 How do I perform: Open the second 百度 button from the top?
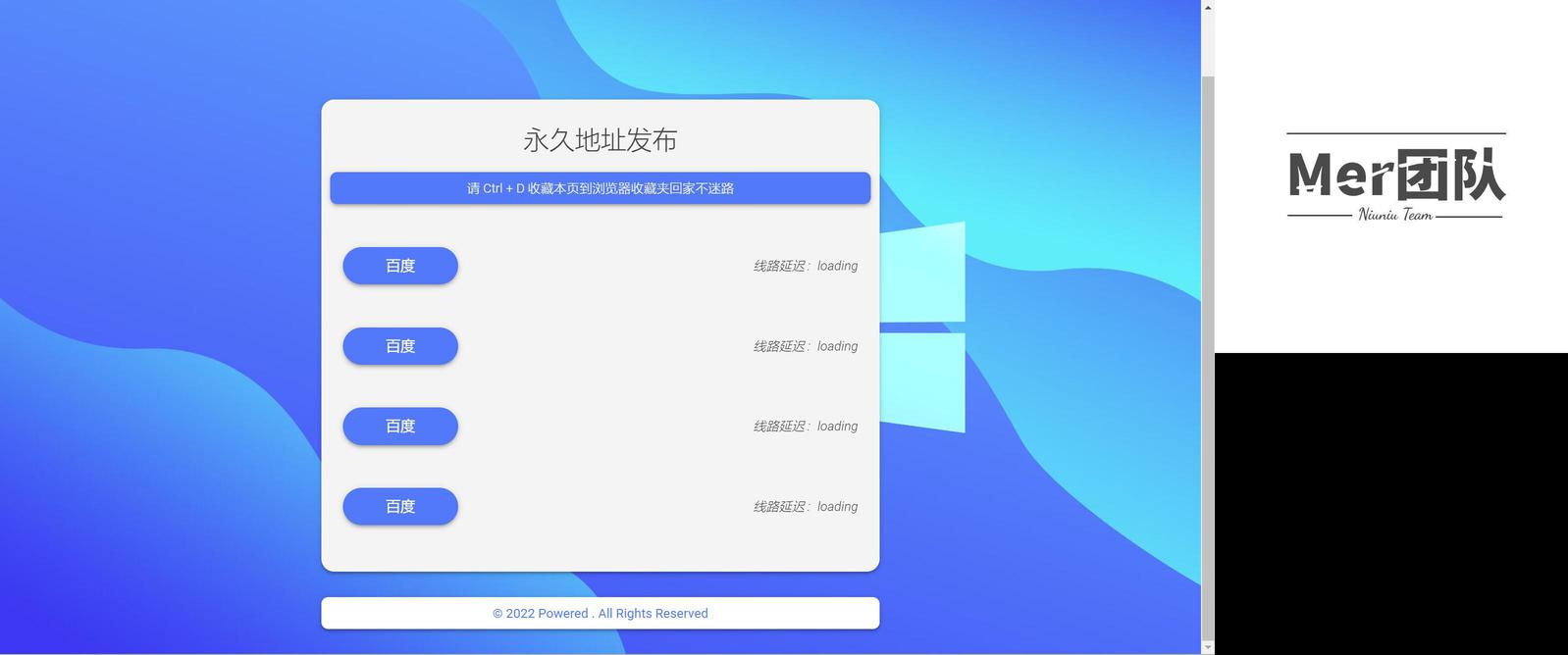(400, 346)
